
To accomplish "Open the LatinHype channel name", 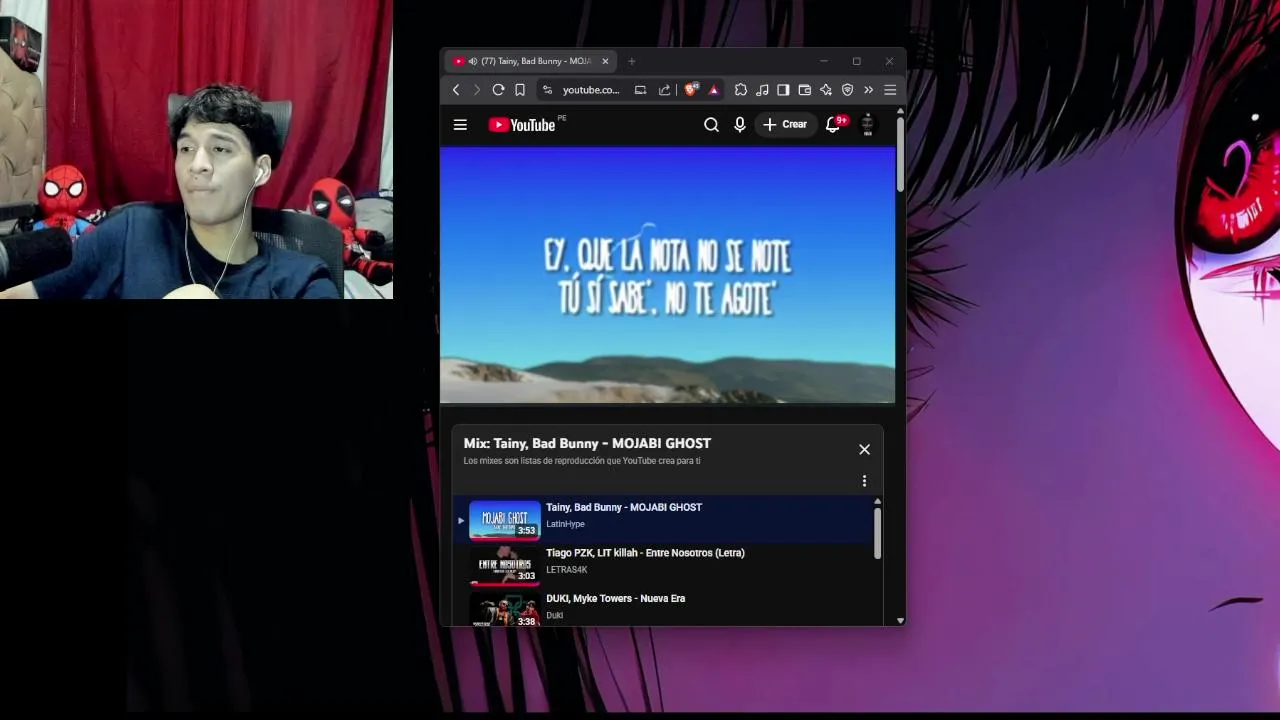I will coord(565,524).
